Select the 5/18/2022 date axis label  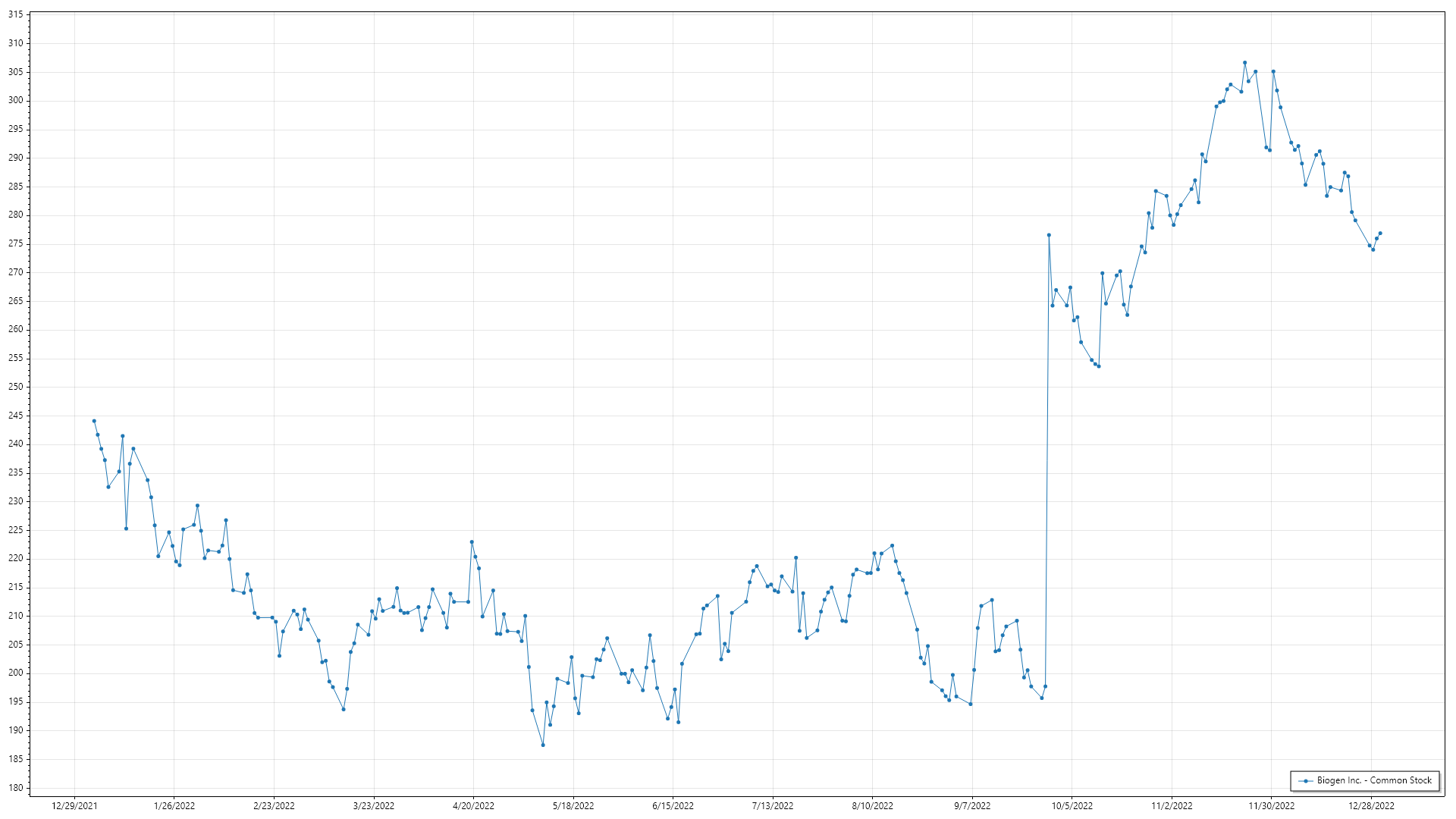click(573, 805)
